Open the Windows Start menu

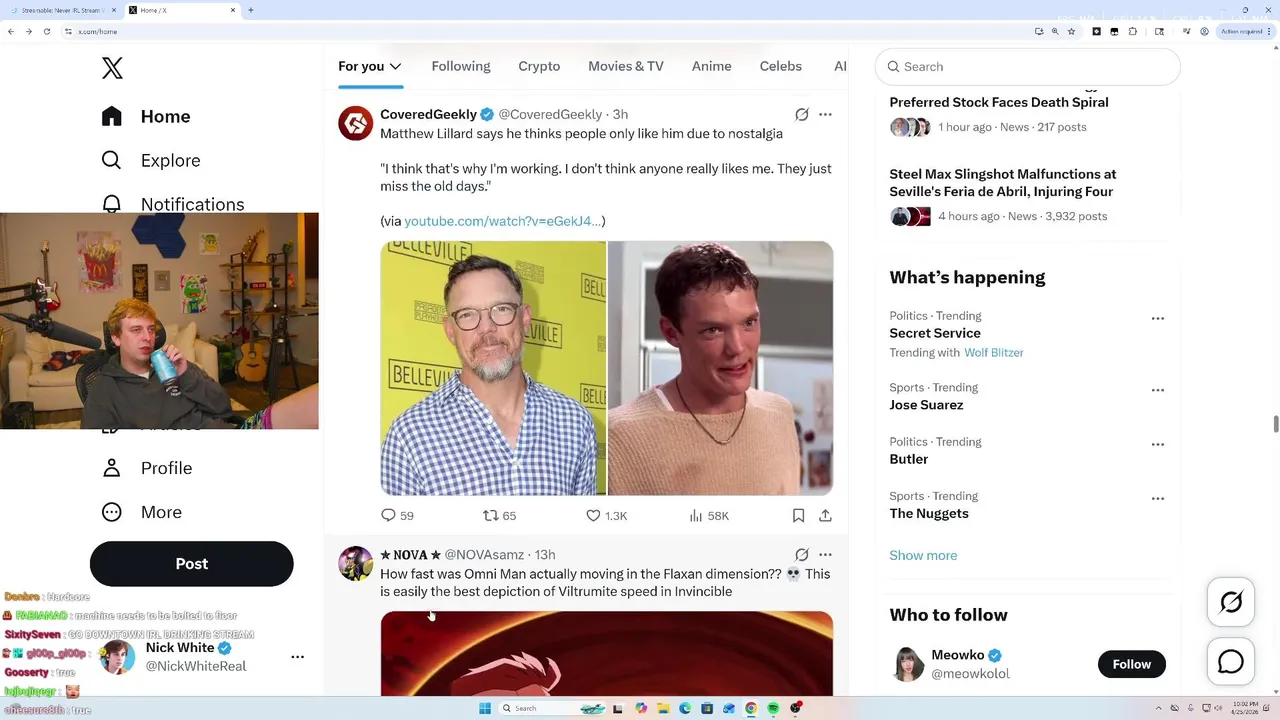tap(485, 708)
